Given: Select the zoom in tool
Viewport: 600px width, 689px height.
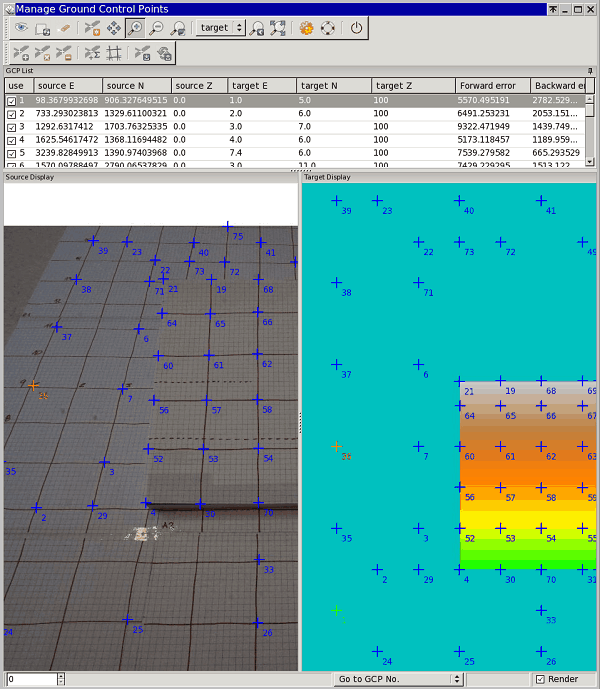Looking at the screenshot, I should point(135,28).
